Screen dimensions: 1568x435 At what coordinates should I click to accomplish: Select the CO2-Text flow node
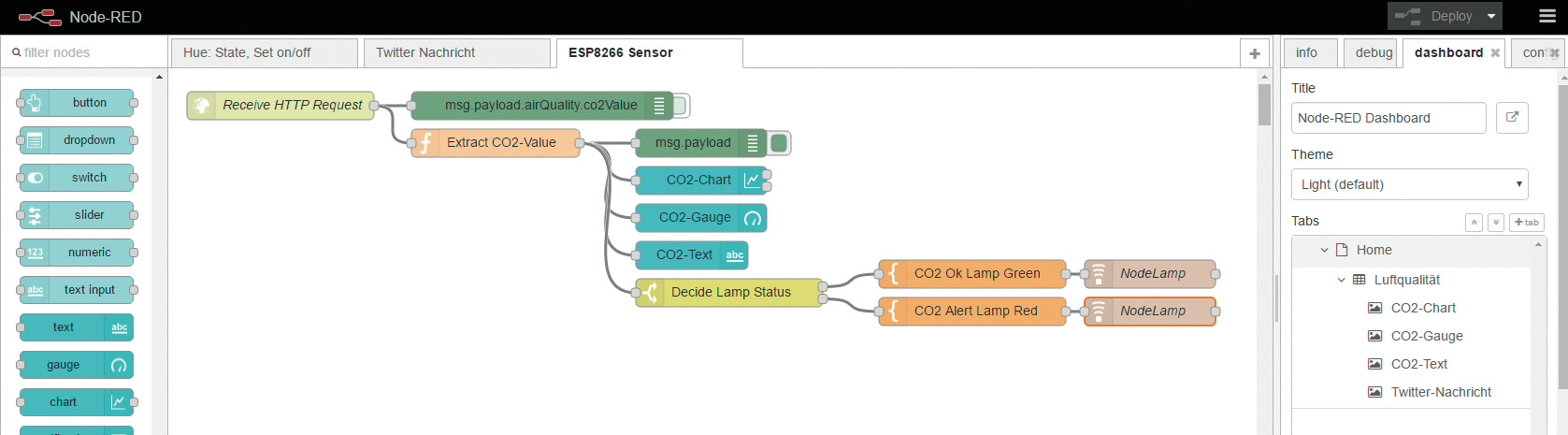tap(692, 254)
